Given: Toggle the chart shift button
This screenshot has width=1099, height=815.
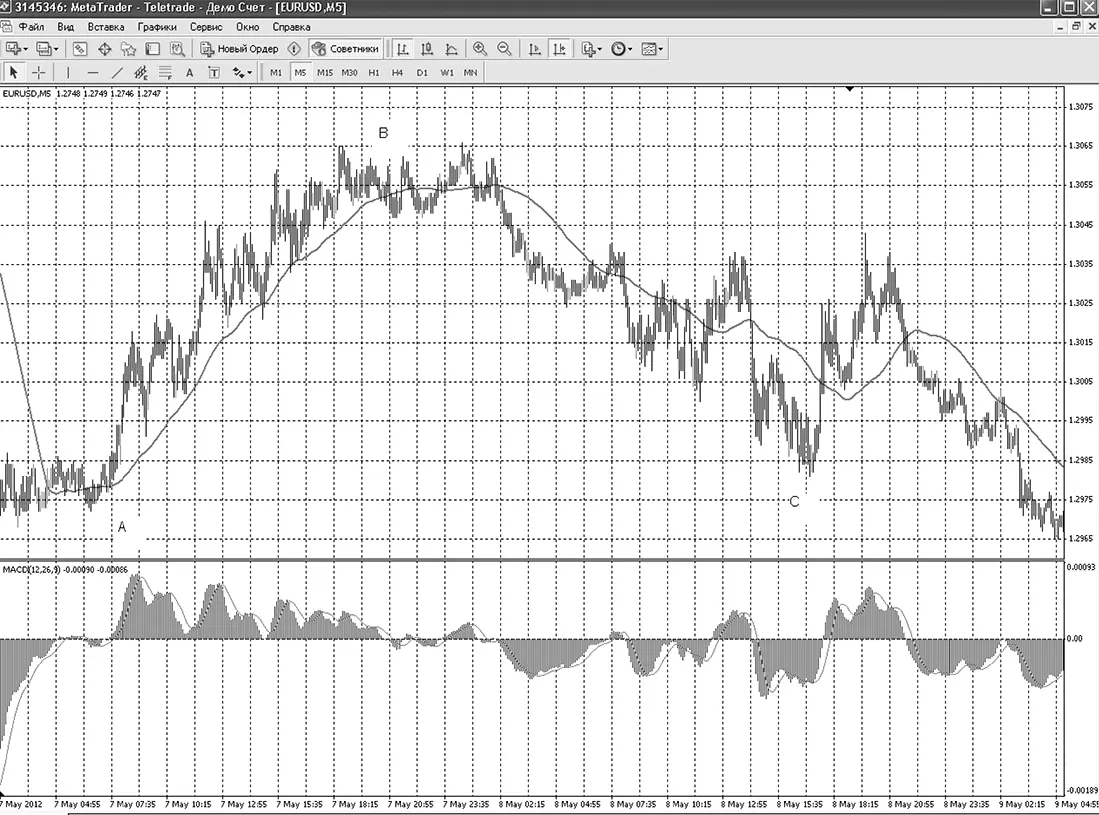Looking at the screenshot, I should pyautogui.click(x=559, y=48).
